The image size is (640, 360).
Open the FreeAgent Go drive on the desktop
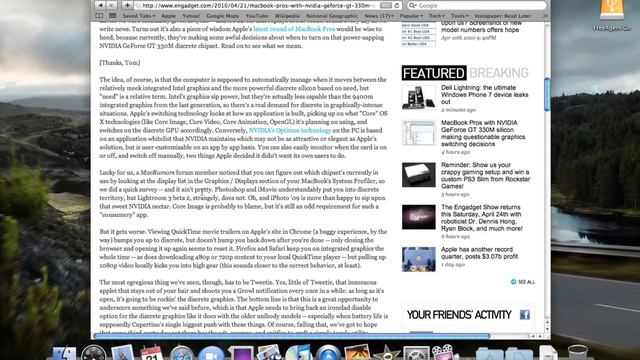(611, 16)
